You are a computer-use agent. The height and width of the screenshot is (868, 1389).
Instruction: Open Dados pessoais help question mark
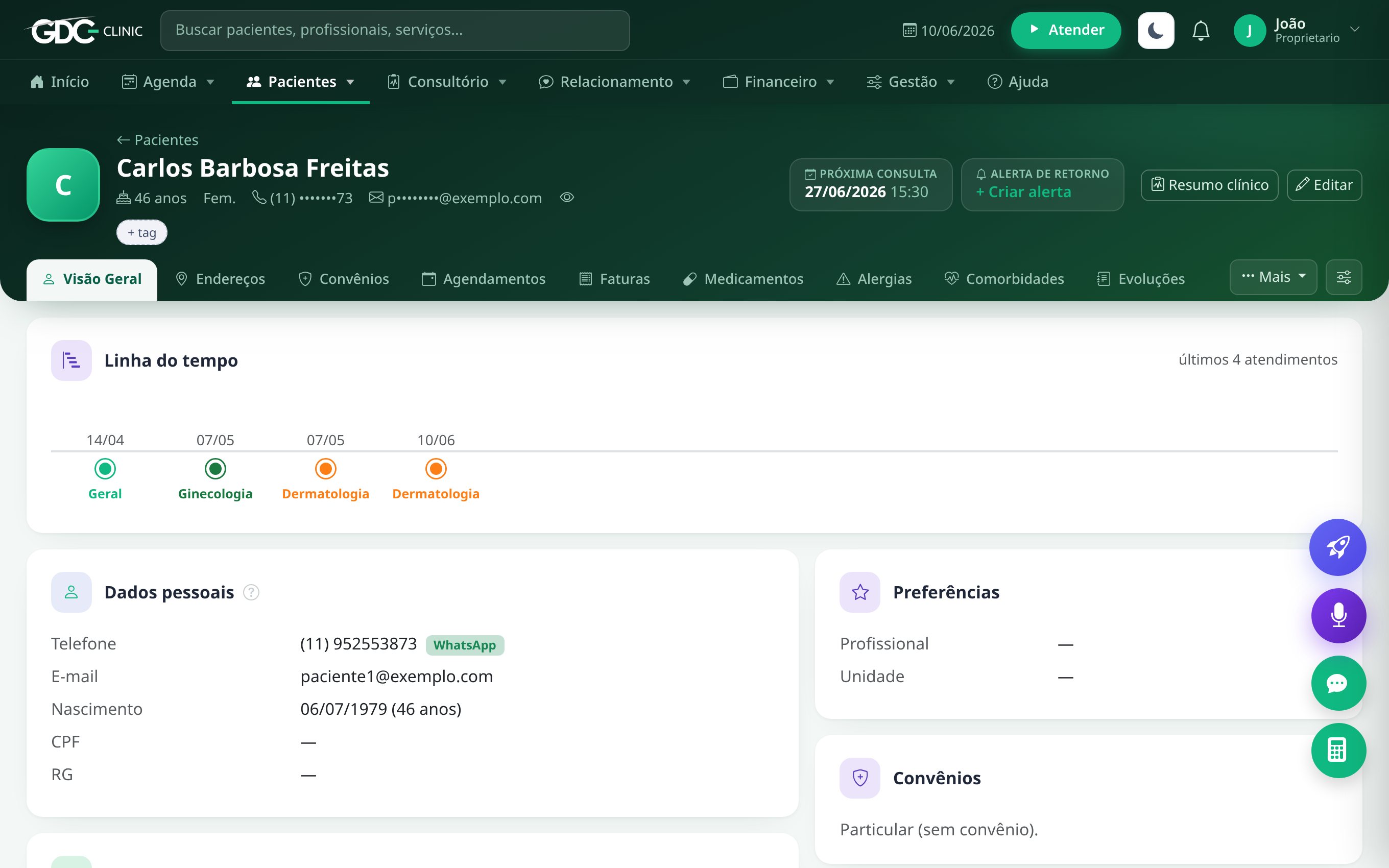click(x=251, y=592)
